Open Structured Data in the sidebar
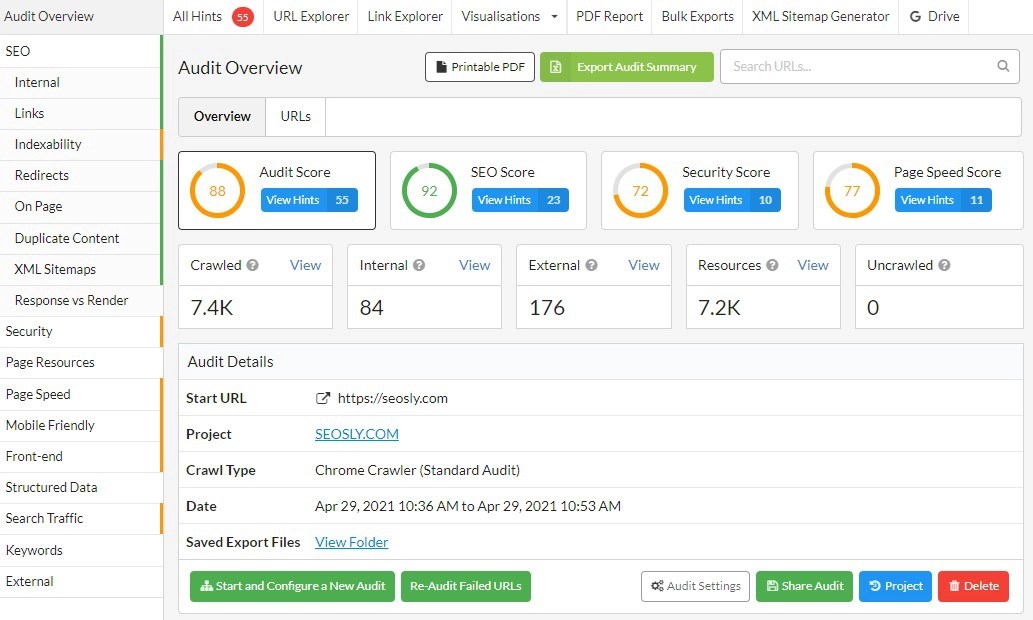 tap(80, 487)
